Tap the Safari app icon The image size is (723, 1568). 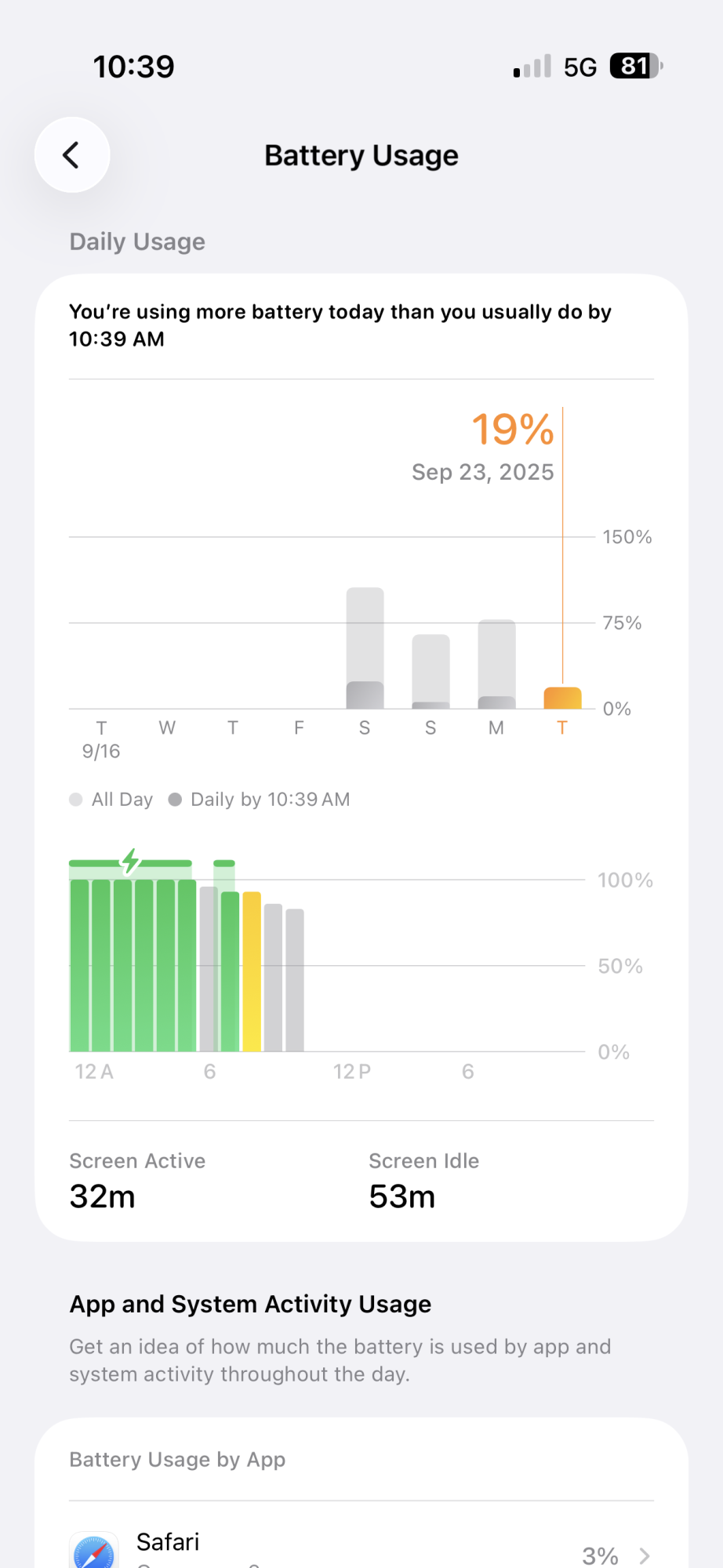[94, 1551]
